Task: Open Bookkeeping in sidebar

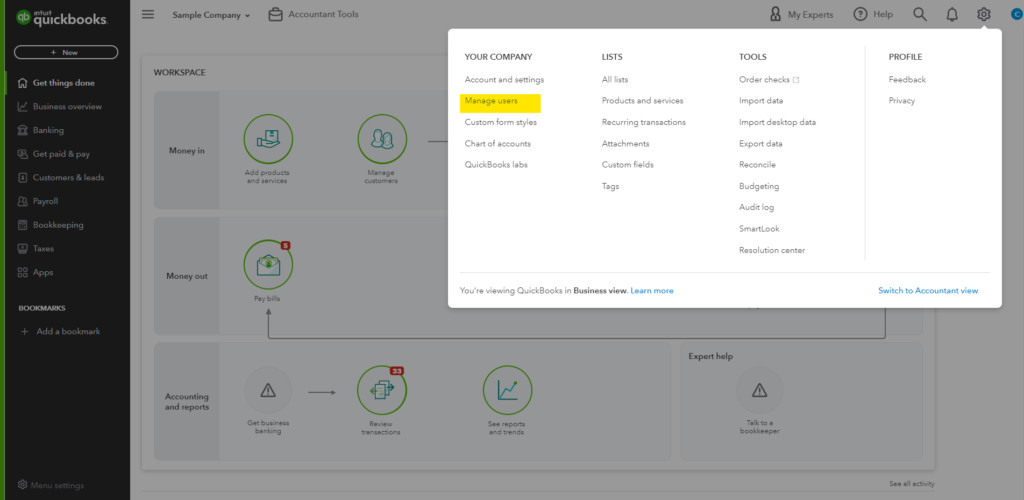Action: [x=58, y=225]
